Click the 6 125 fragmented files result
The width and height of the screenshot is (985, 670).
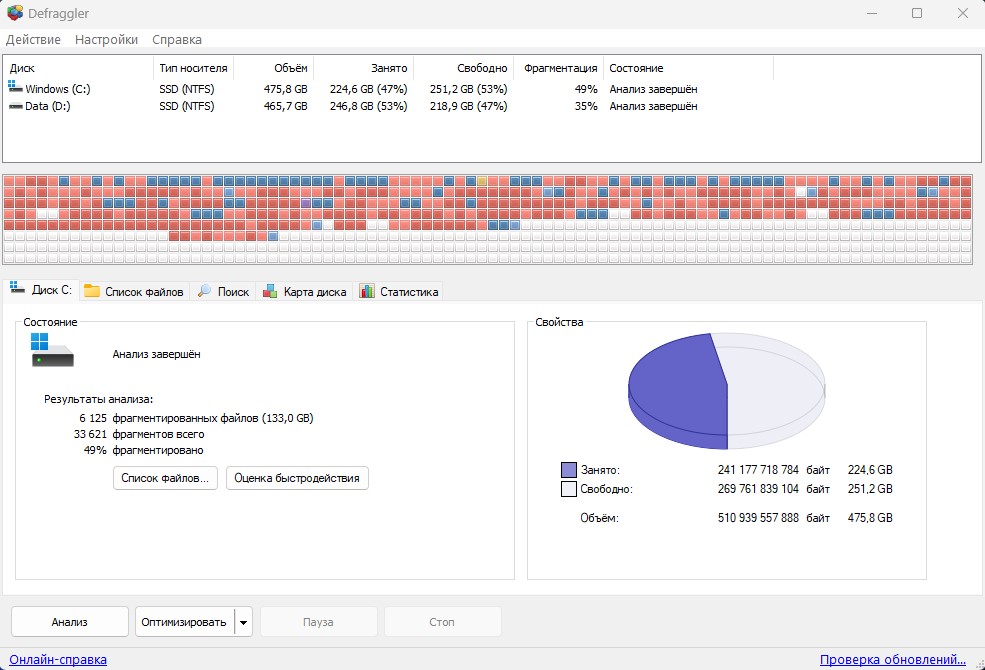pyautogui.click(x=196, y=418)
